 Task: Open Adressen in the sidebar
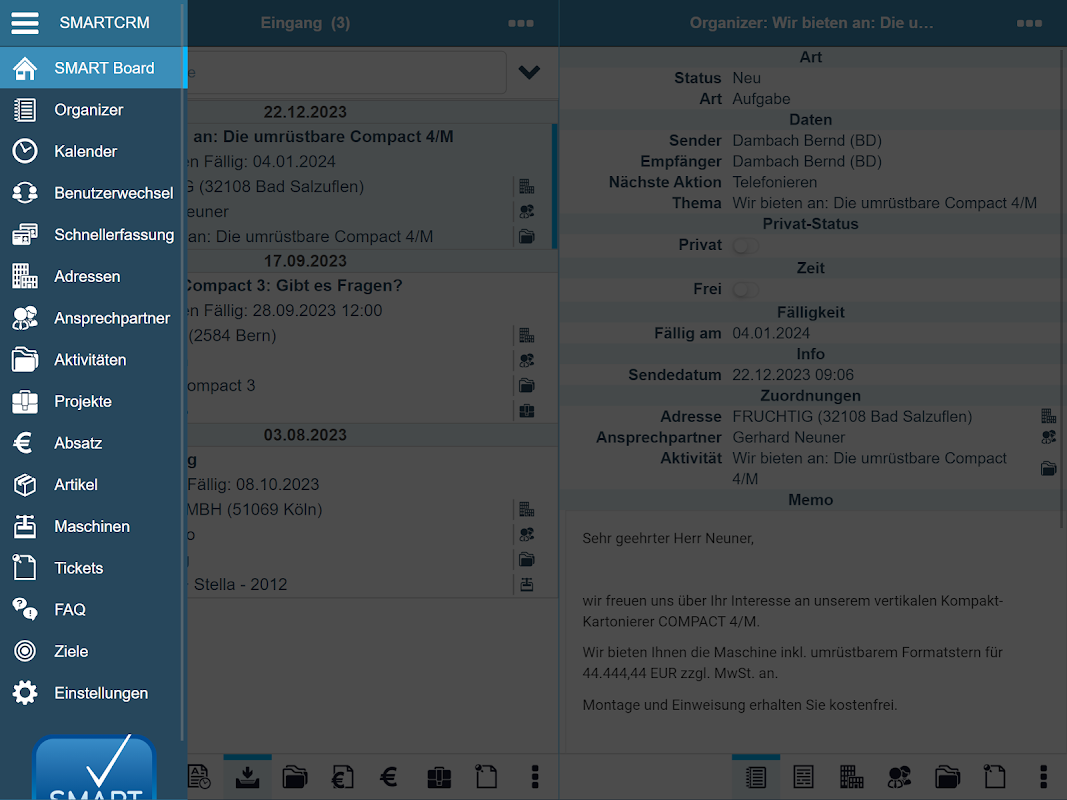[93, 276]
